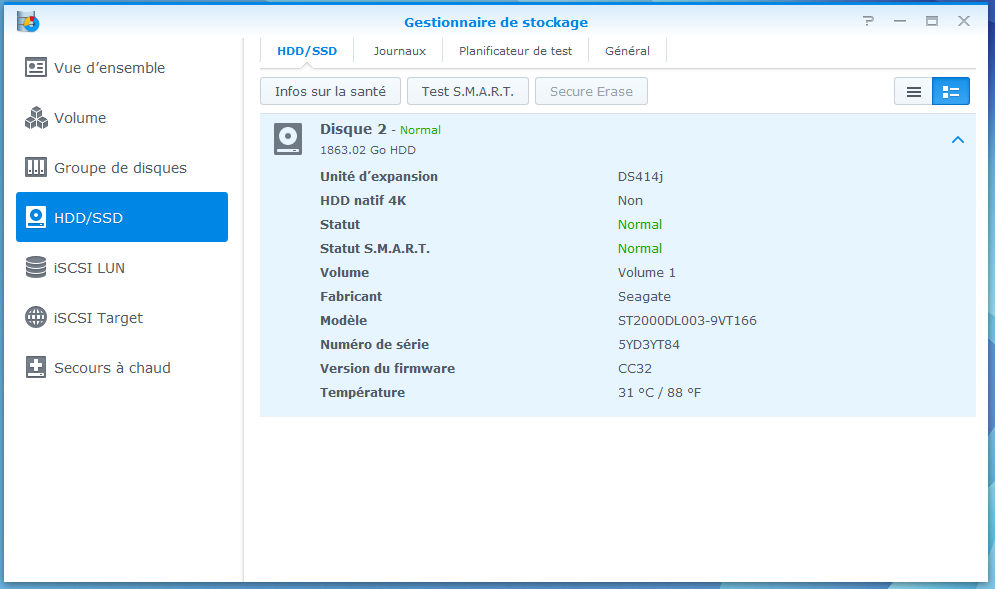Open the Volume section cubes icon

pyautogui.click(x=36, y=118)
